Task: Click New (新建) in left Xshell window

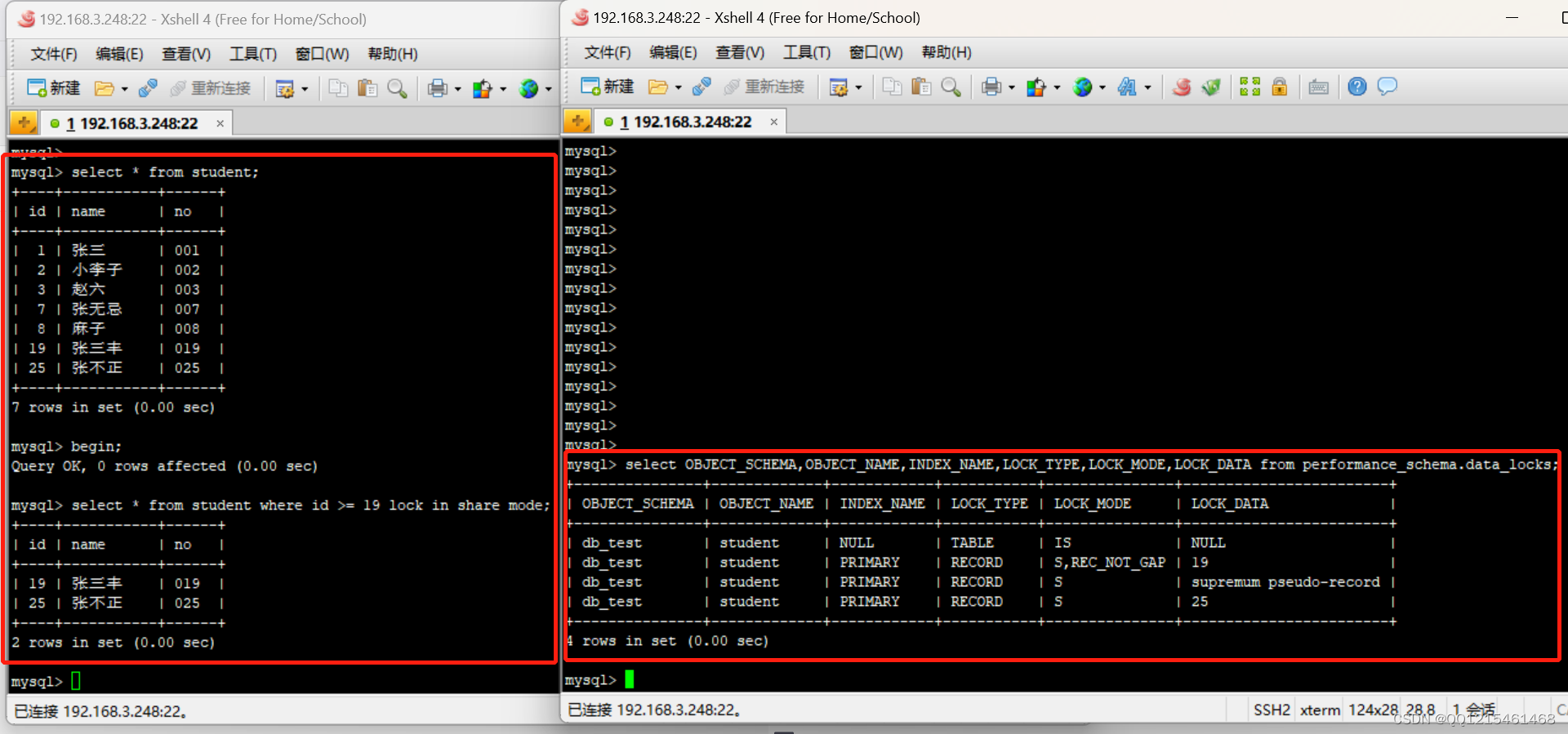Action: tap(53, 88)
